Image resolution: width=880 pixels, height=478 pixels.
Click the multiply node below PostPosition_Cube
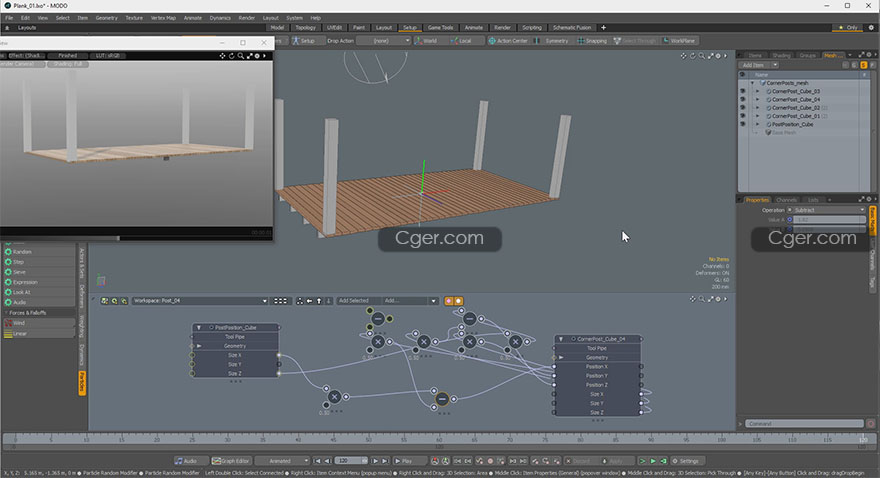[334, 397]
